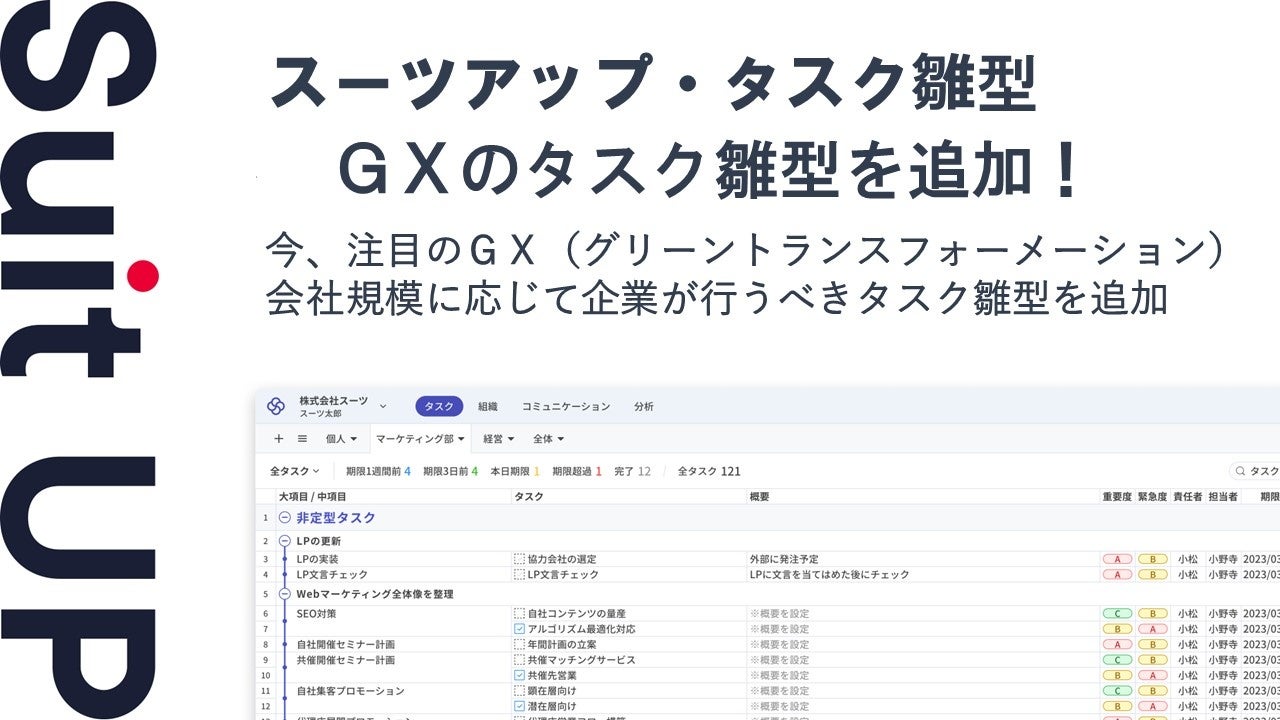
Task: Click the タスク search input field
Action: point(1257,471)
